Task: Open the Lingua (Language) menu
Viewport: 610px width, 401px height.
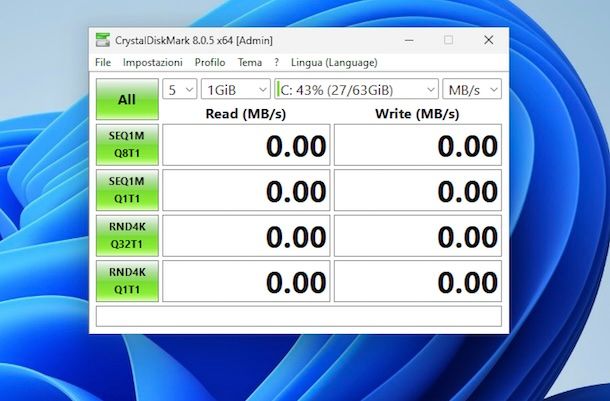Action: [334, 62]
